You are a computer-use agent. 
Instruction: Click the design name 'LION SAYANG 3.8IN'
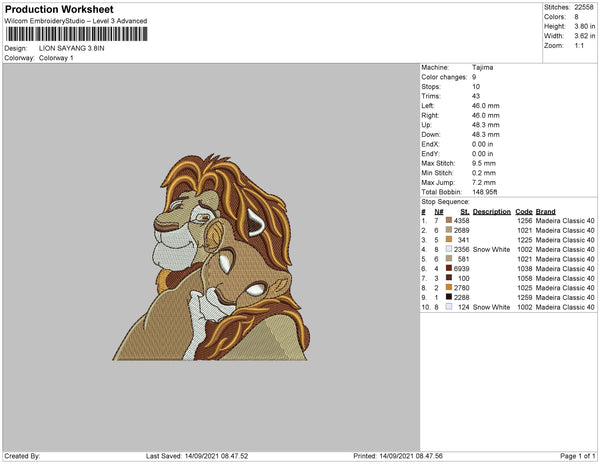[72, 48]
